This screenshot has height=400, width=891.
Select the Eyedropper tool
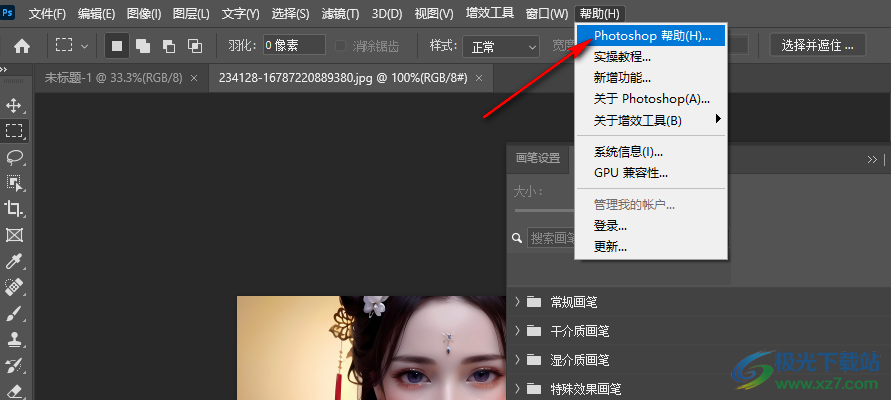click(14, 261)
